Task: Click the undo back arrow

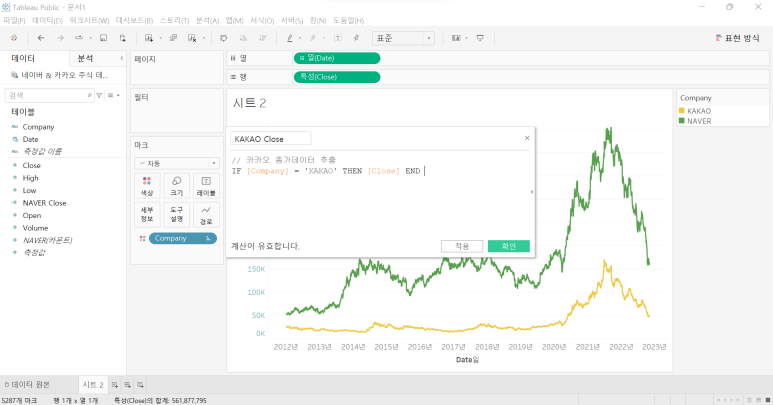Action: (x=41, y=38)
